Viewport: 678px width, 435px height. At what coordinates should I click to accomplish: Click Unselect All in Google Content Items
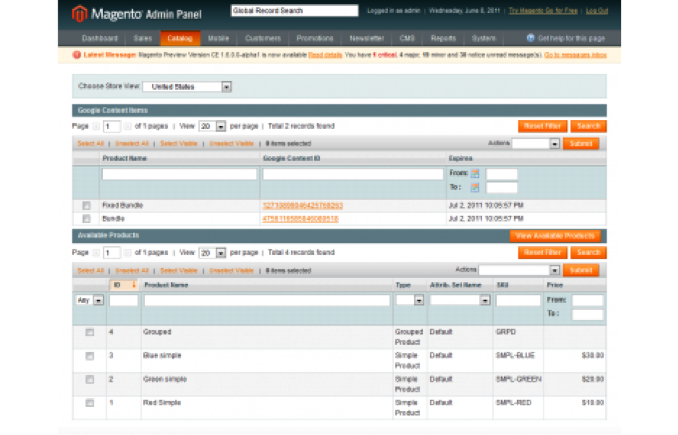click(x=132, y=144)
